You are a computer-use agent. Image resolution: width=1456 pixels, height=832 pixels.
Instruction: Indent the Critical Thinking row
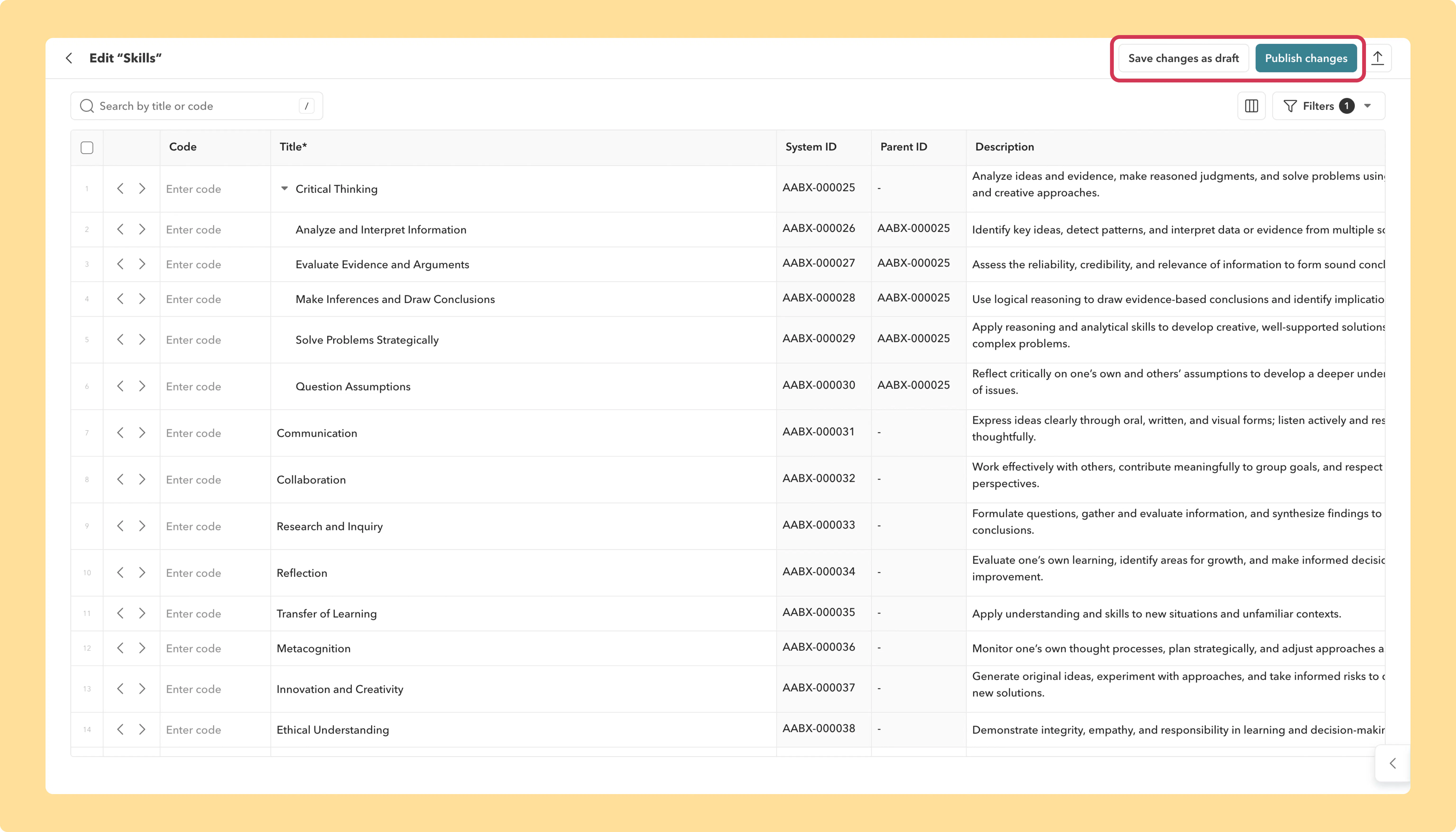(142, 189)
